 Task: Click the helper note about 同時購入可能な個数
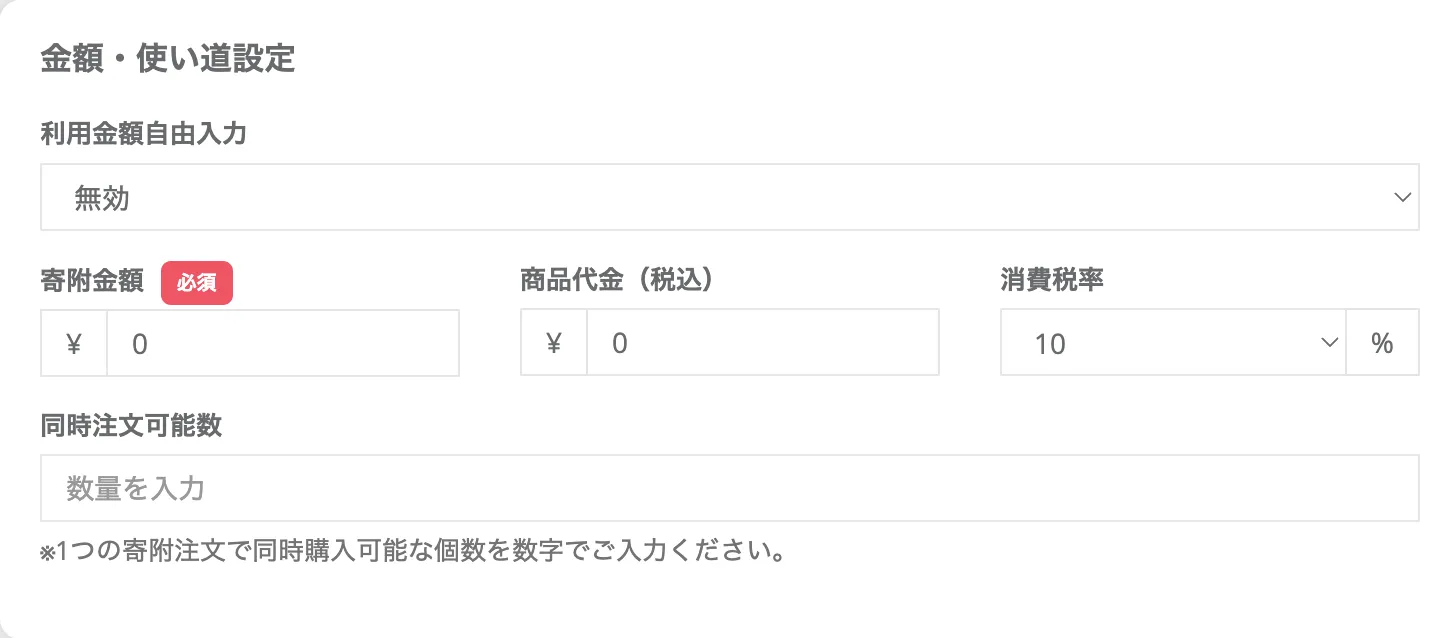[420, 551]
